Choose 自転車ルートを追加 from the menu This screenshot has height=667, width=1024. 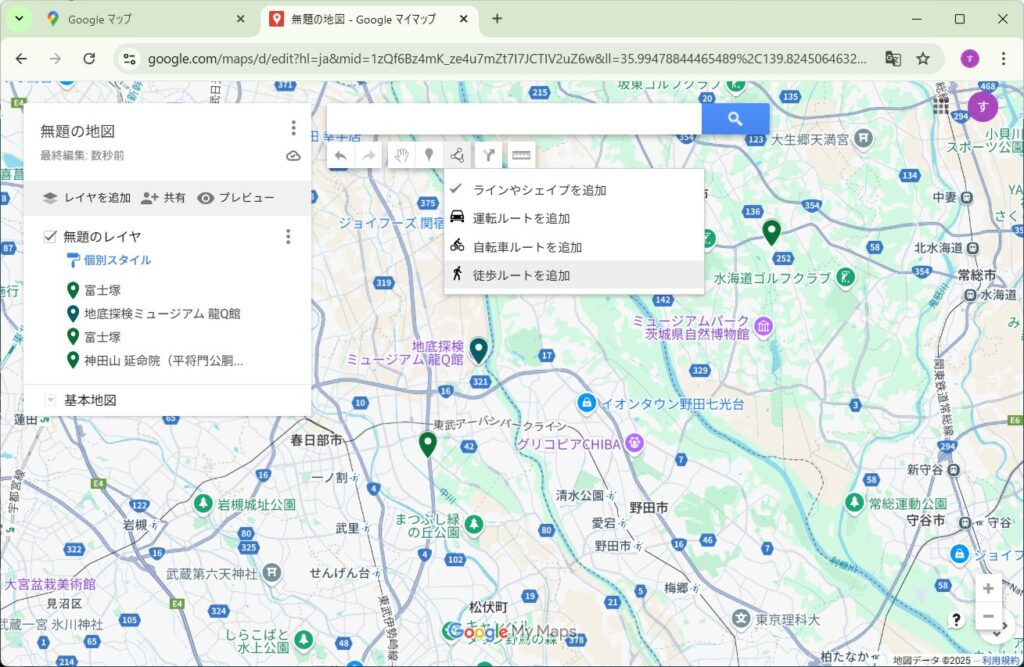(575, 247)
